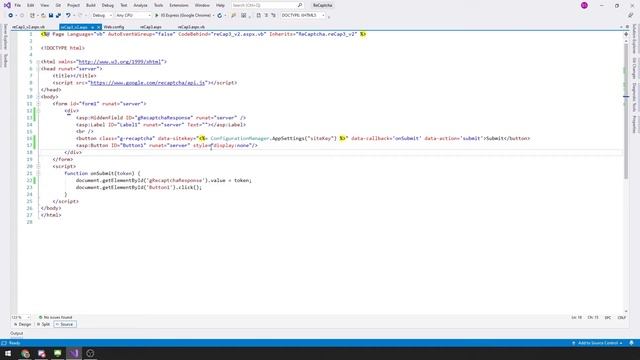Viewport: 640px width, 360px height.
Task: Expand IIS Express browser dropdown arrow
Action: (213, 16)
